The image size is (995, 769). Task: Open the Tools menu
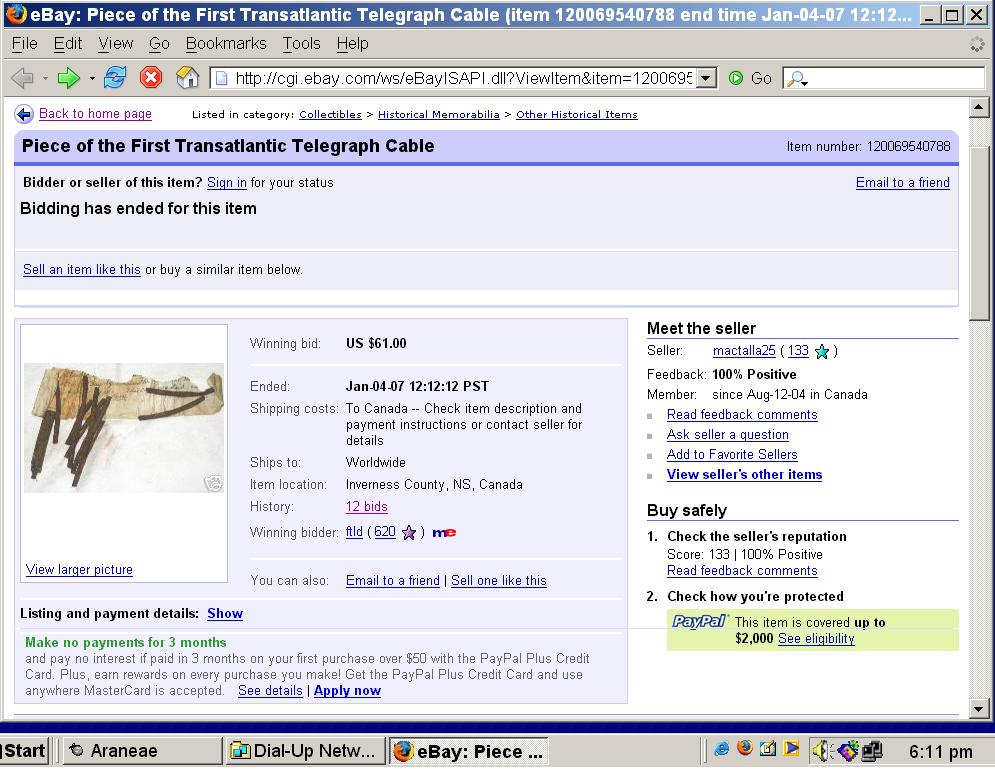(x=301, y=44)
